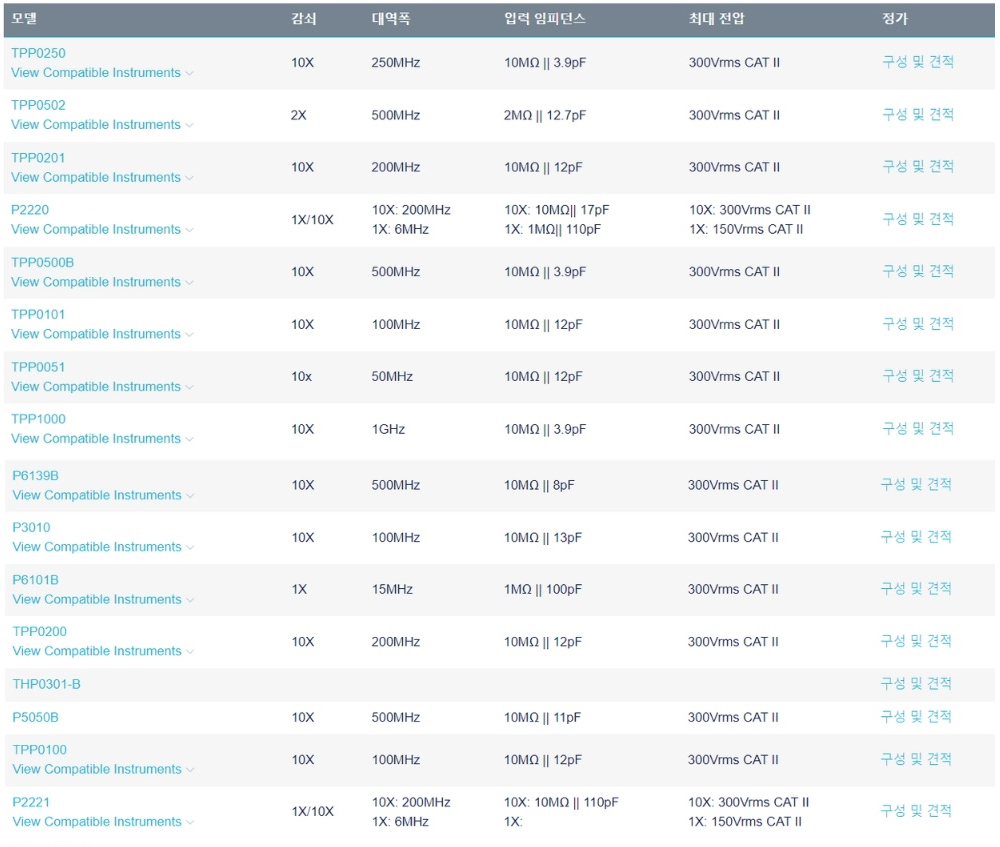This screenshot has height=847, width=1000.
Task: Select the 1MΩ || 100pF impedance cell
Action: [543, 589]
